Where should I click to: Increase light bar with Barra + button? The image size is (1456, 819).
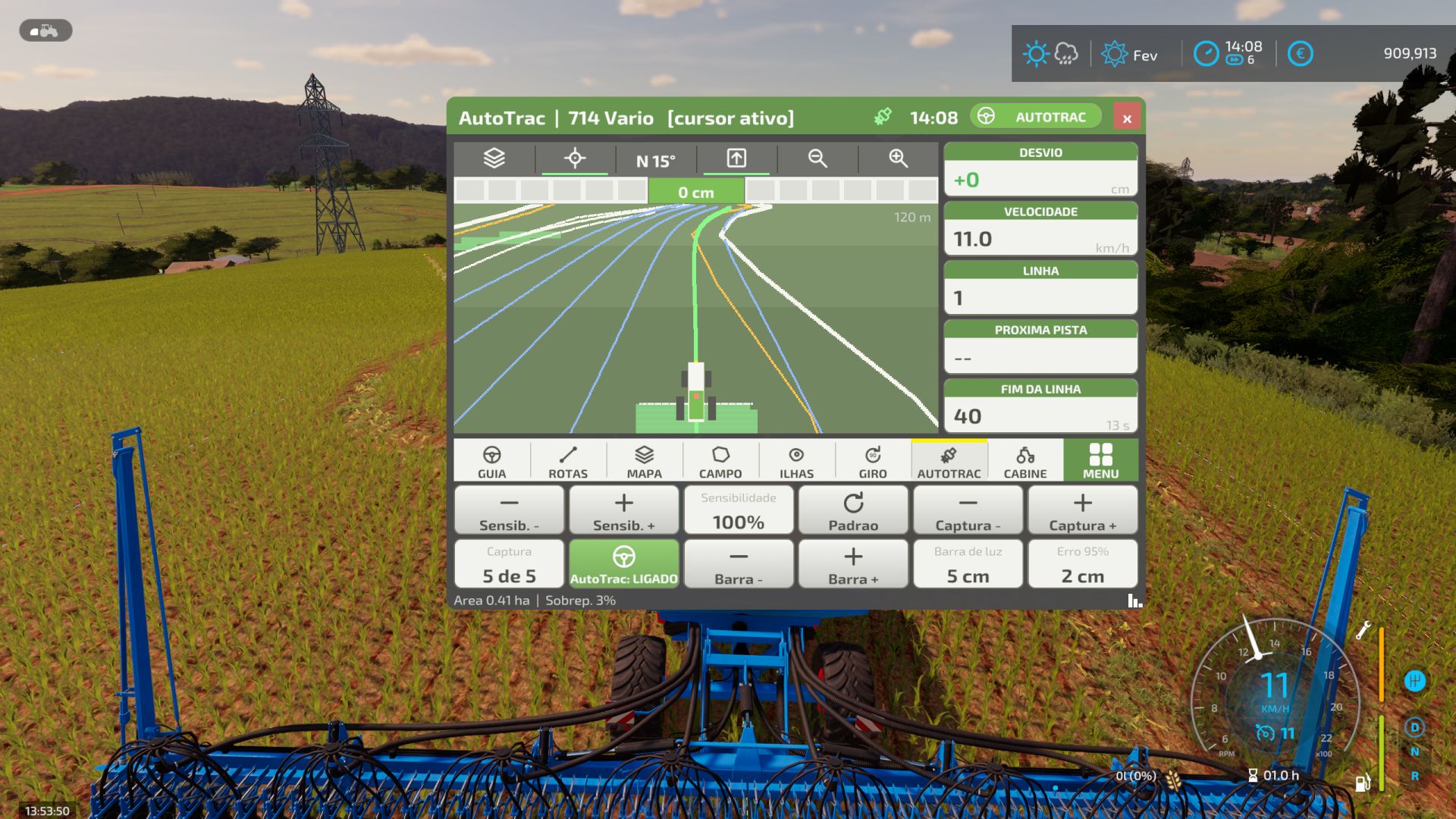(x=853, y=564)
